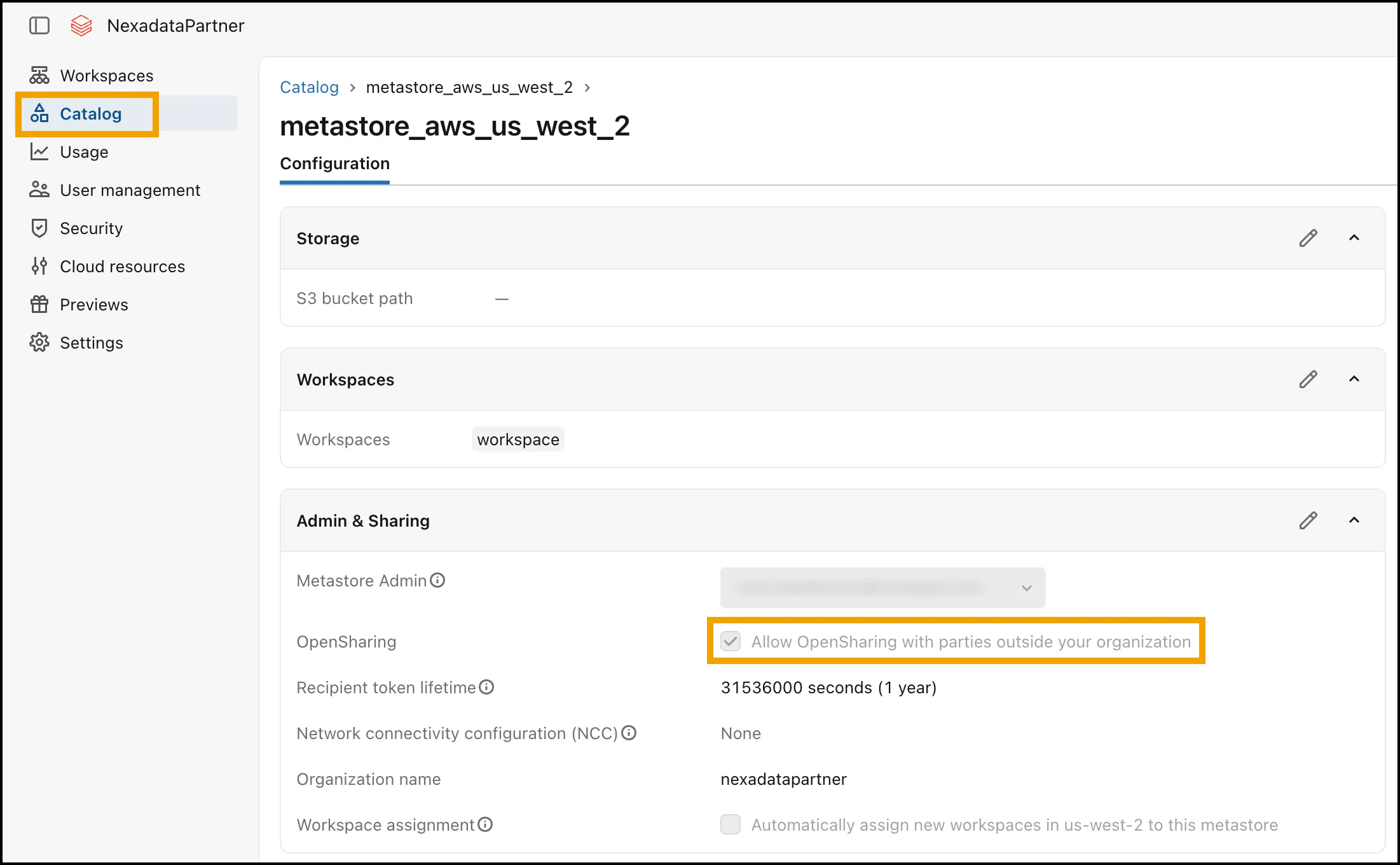Click the nexadatapartner organization name
Viewport: 1400px width, 865px height.
coord(783,779)
